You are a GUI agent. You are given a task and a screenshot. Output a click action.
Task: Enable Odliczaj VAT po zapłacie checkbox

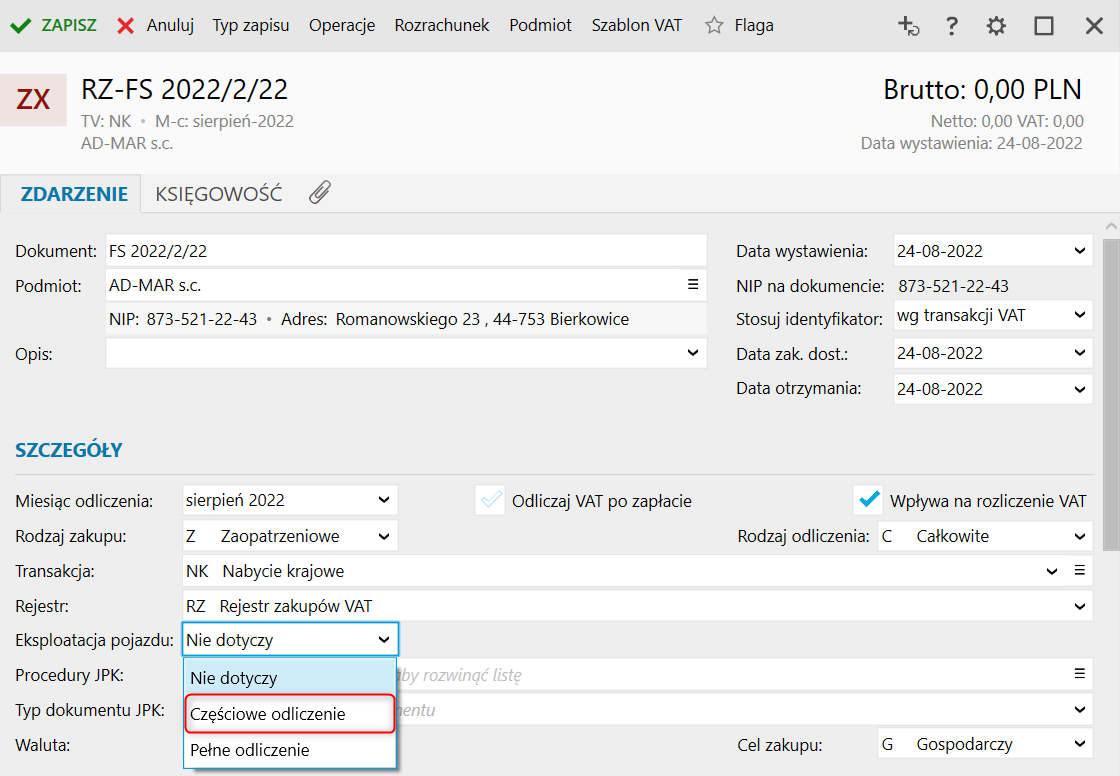[491, 500]
